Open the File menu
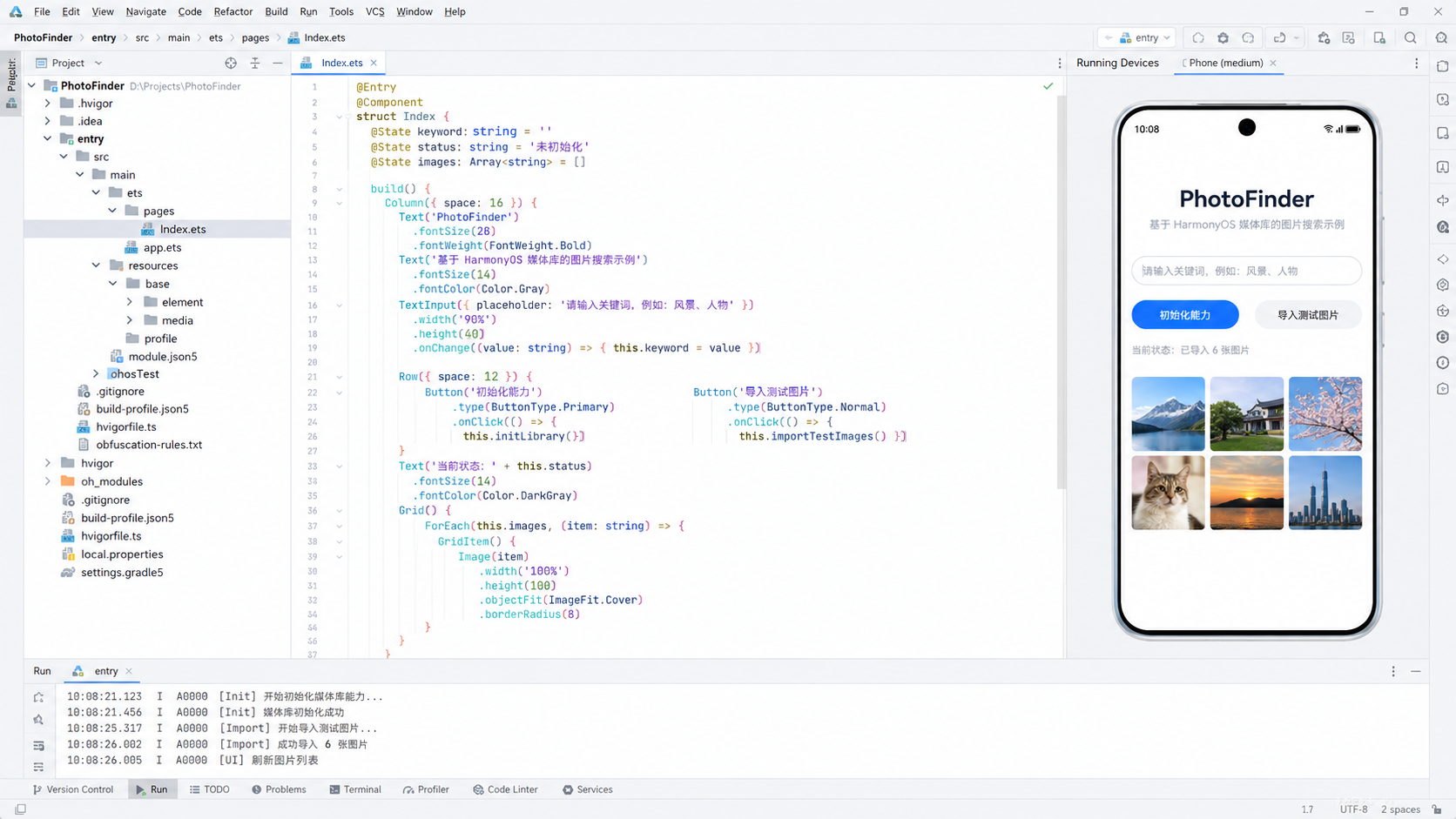 tap(42, 11)
